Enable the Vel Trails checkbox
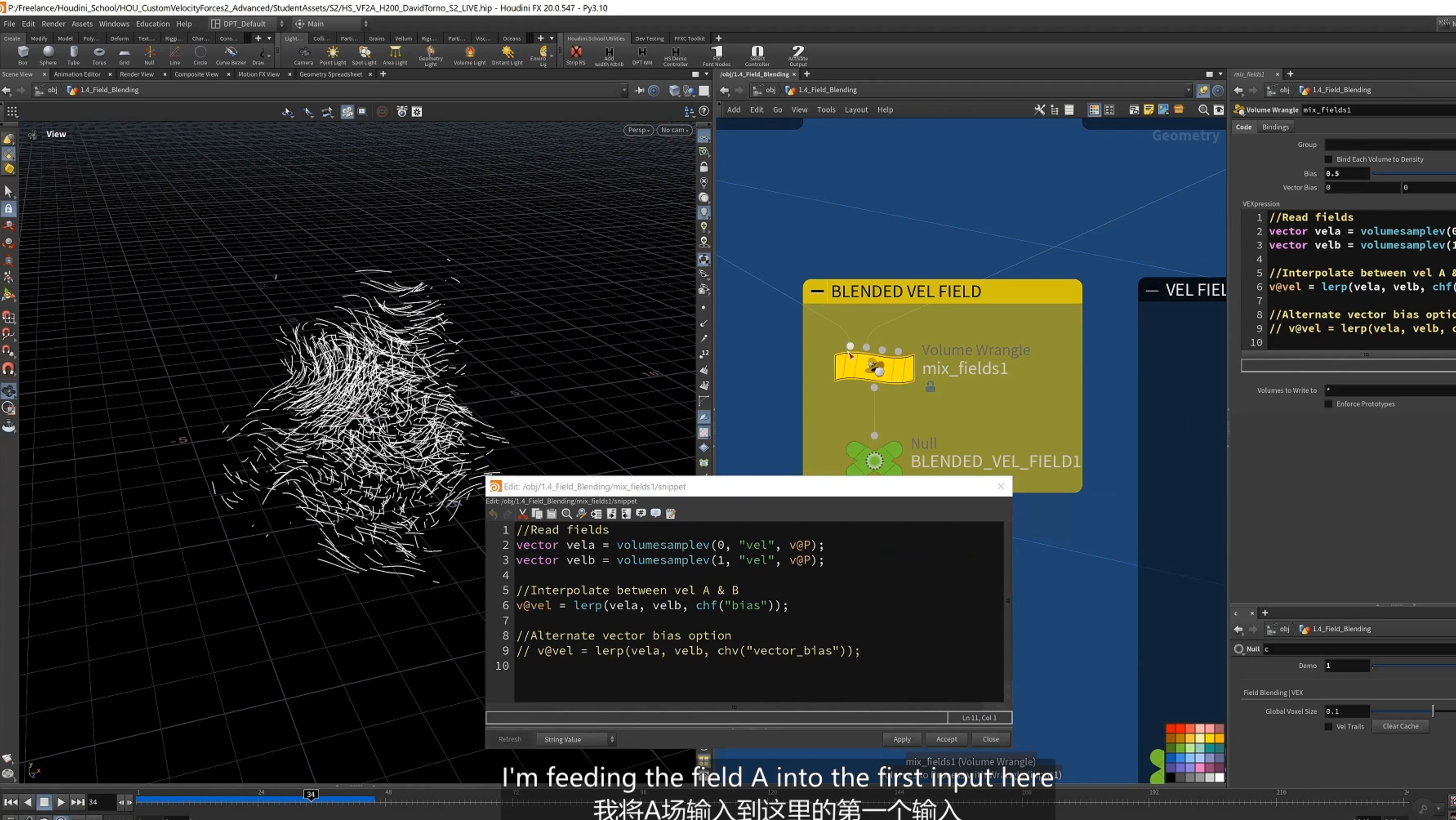1456x820 pixels. tap(1328, 727)
